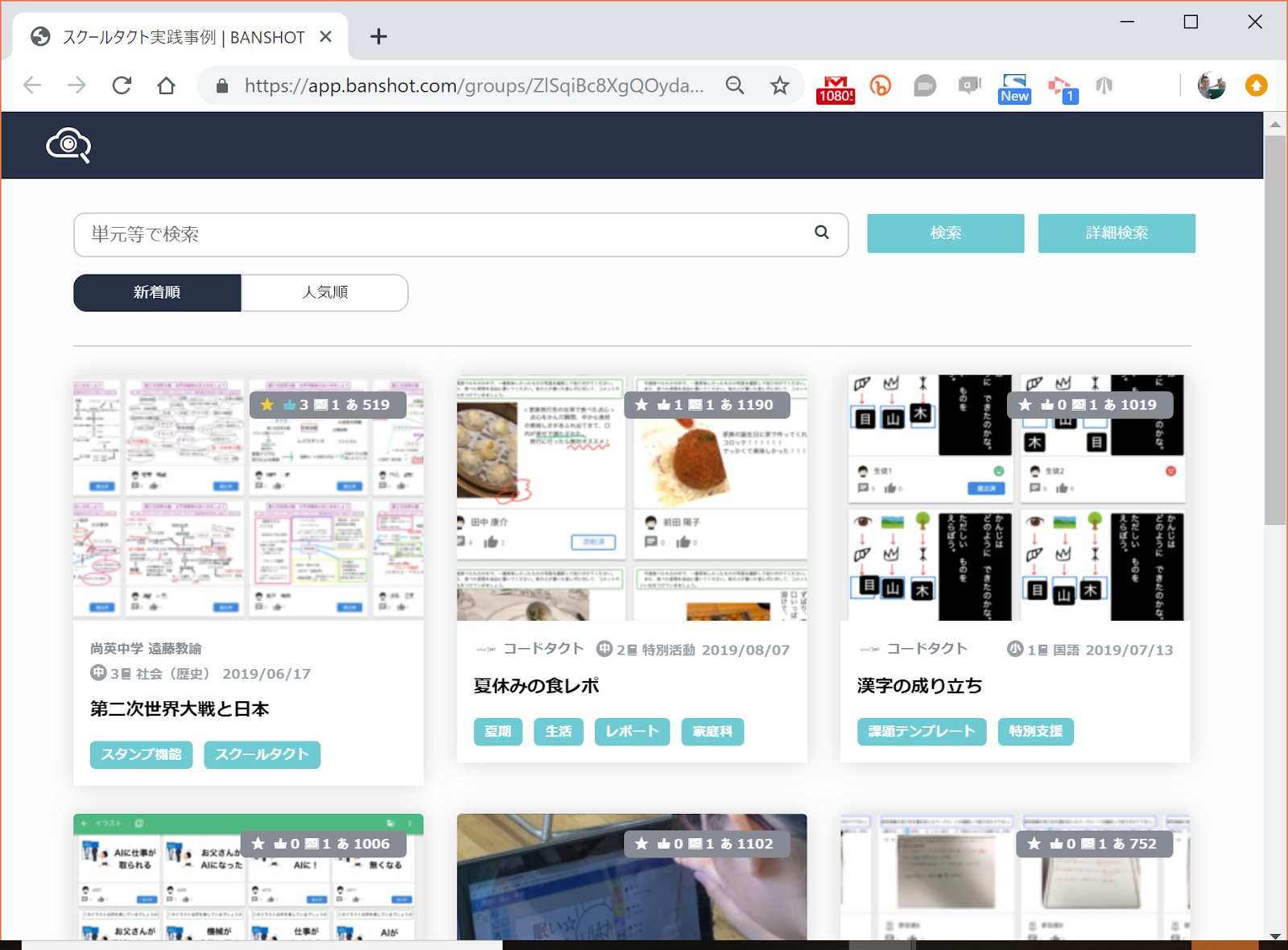Open the thumbnail of the 752-views card

pyautogui.click(x=1016, y=878)
